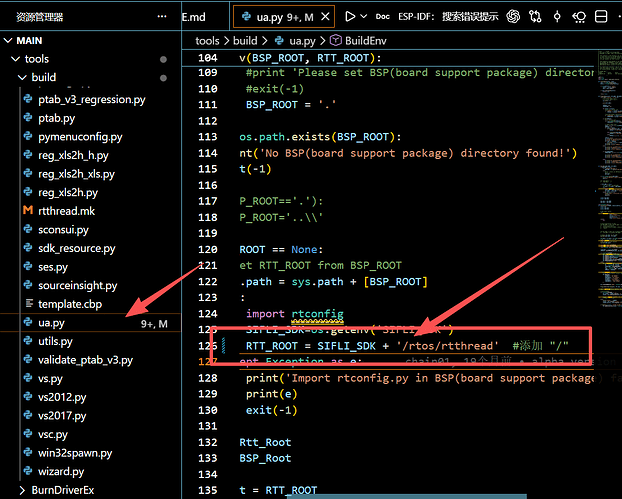Click ua.py breadcrumb segment
The image size is (622, 499).
302,41
